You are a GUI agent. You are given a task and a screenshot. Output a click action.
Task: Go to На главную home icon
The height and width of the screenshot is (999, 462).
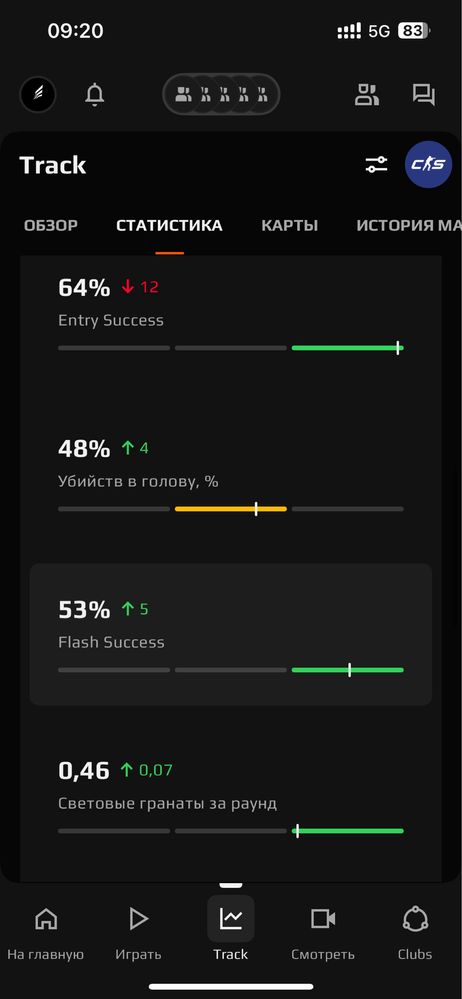(46, 919)
